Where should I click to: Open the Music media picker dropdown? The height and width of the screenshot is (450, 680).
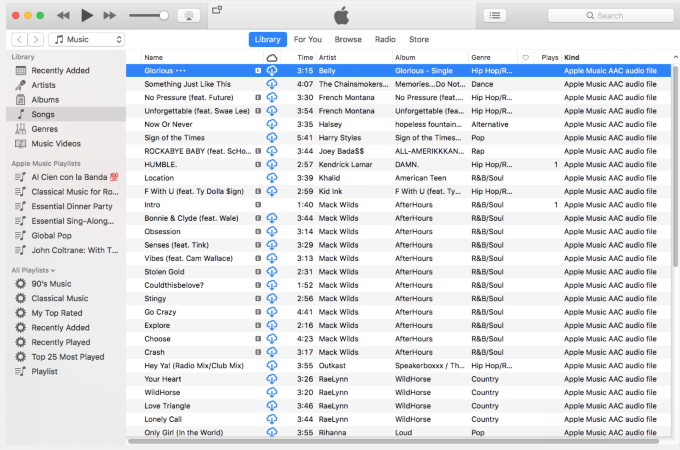(87, 39)
